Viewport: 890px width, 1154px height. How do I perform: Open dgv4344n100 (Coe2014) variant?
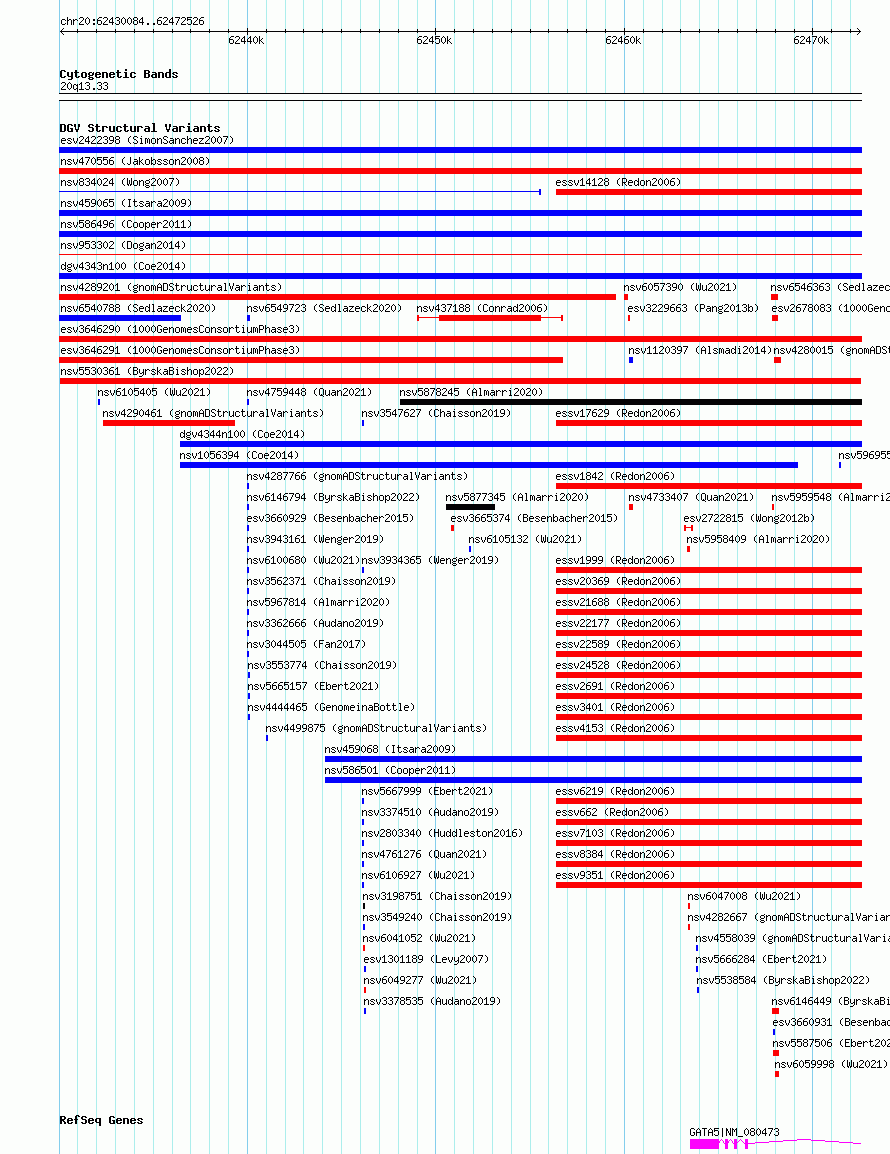(242, 434)
